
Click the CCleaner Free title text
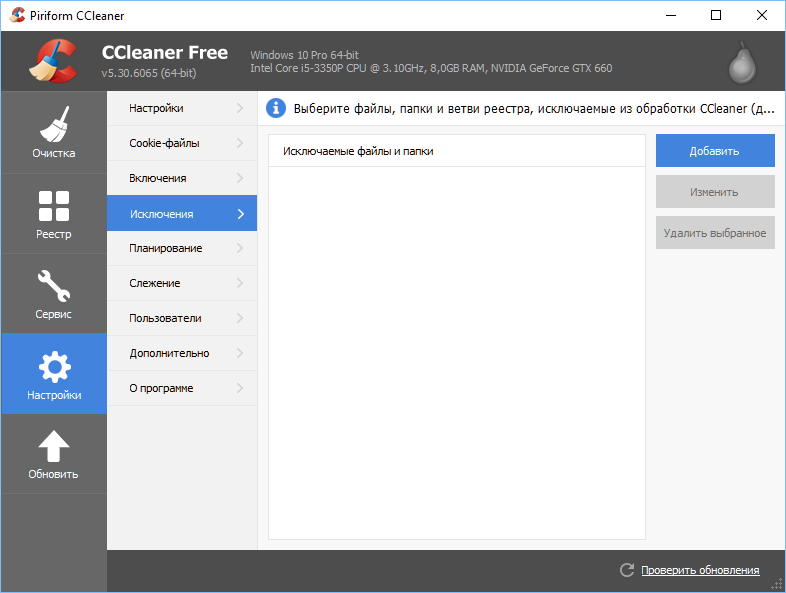click(x=164, y=53)
